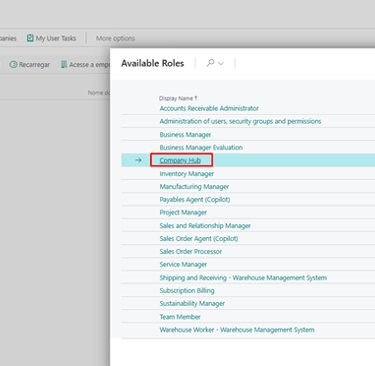Pick Warehouse Worker - Warehouse Management System
Viewport: 375px width, 366px height.
[x=237, y=330]
